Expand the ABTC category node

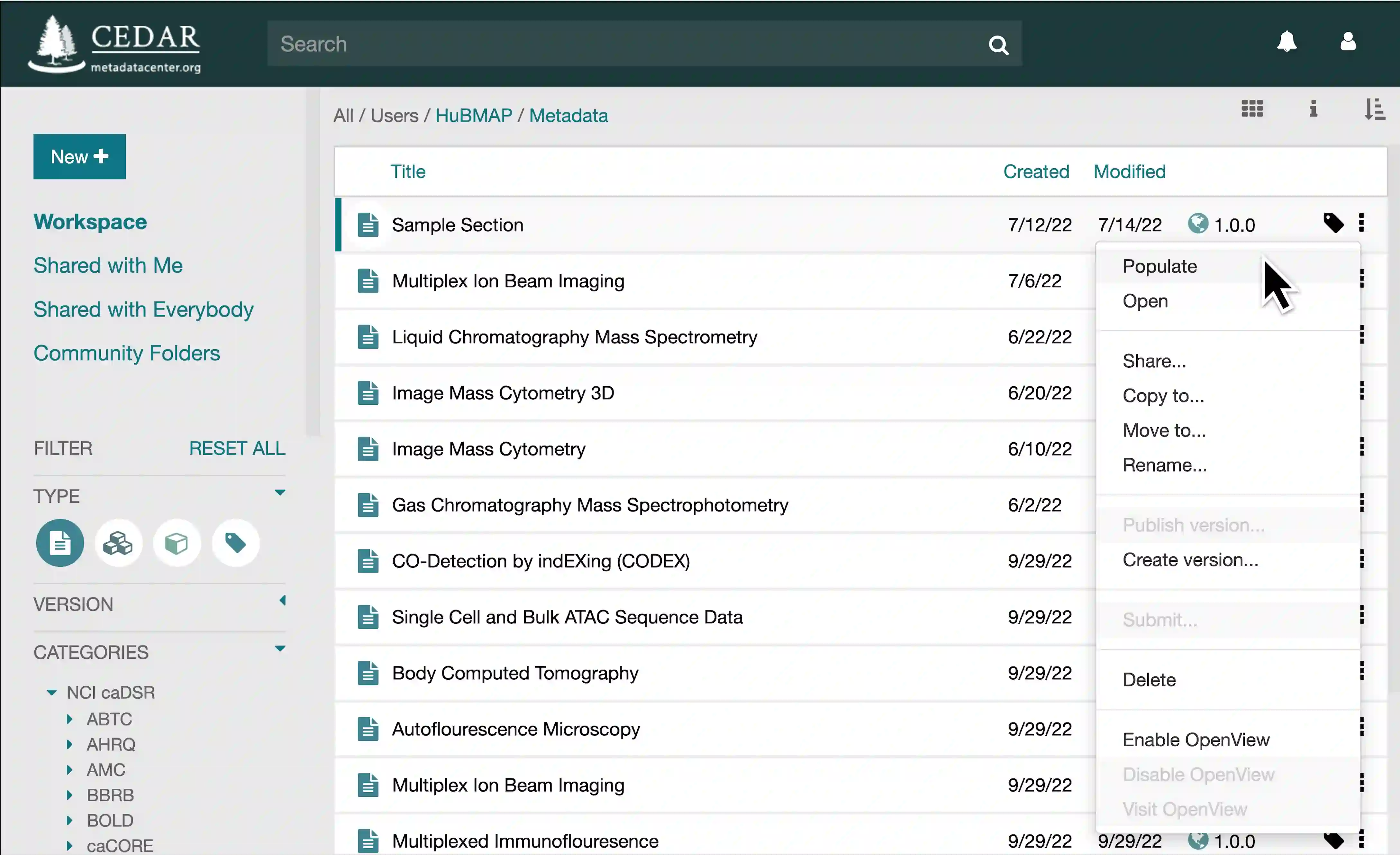69,720
